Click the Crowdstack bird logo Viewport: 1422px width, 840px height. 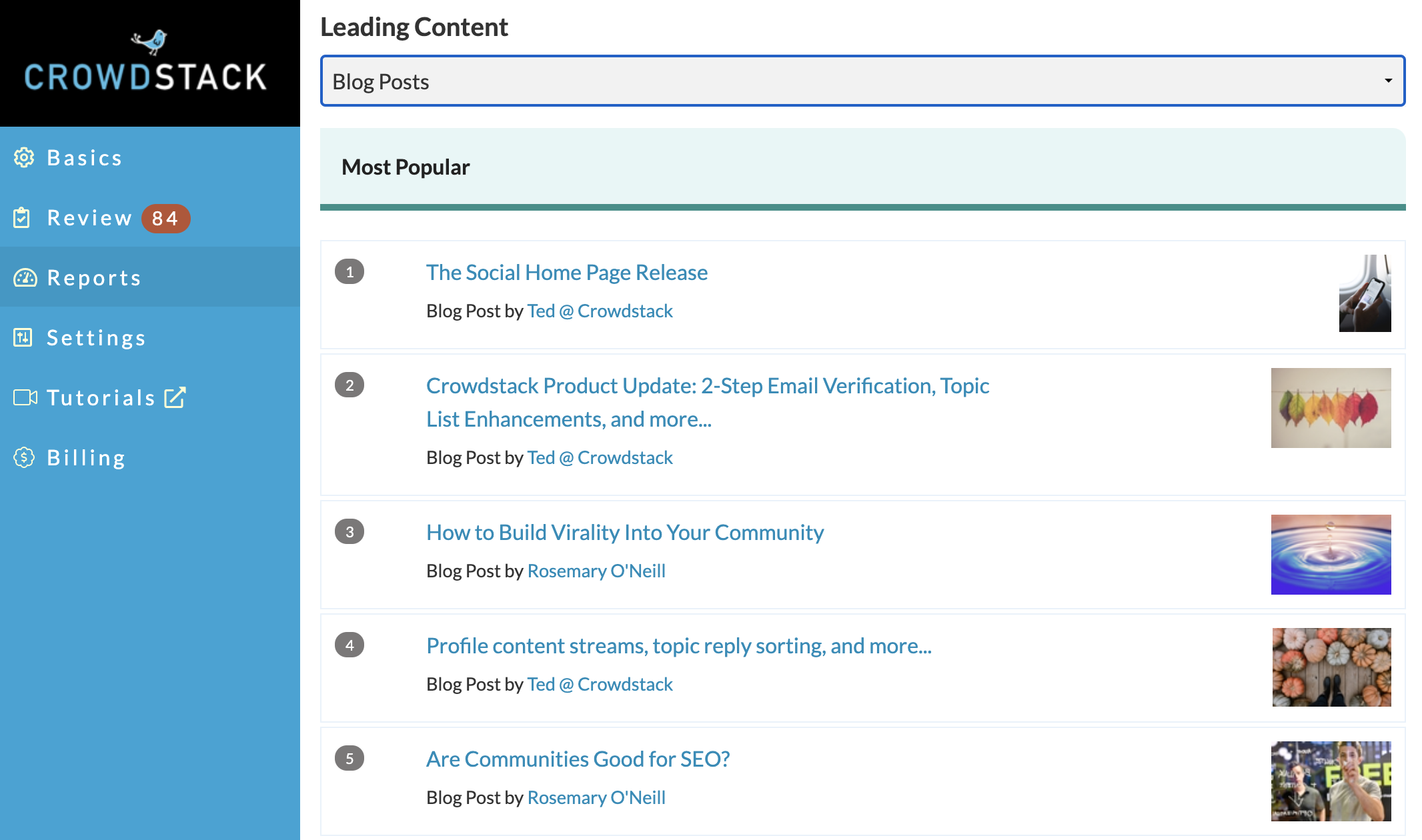[149, 41]
